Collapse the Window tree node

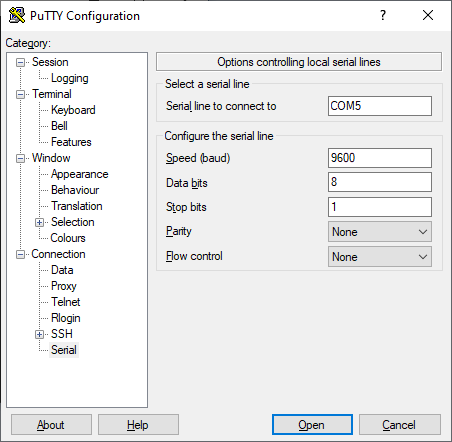(x=20, y=158)
